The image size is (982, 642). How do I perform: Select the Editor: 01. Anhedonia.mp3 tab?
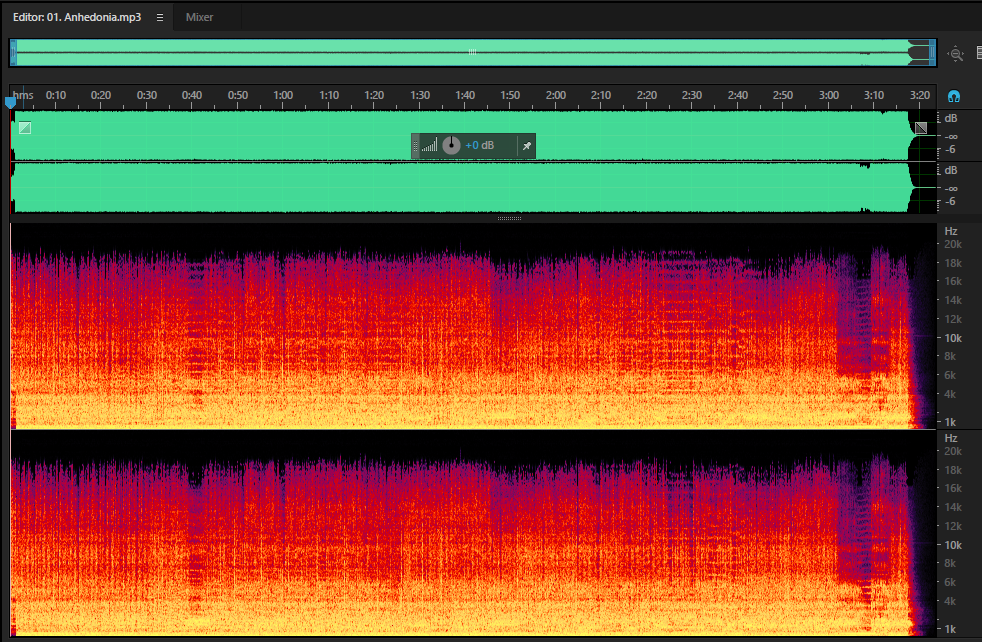pos(77,17)
